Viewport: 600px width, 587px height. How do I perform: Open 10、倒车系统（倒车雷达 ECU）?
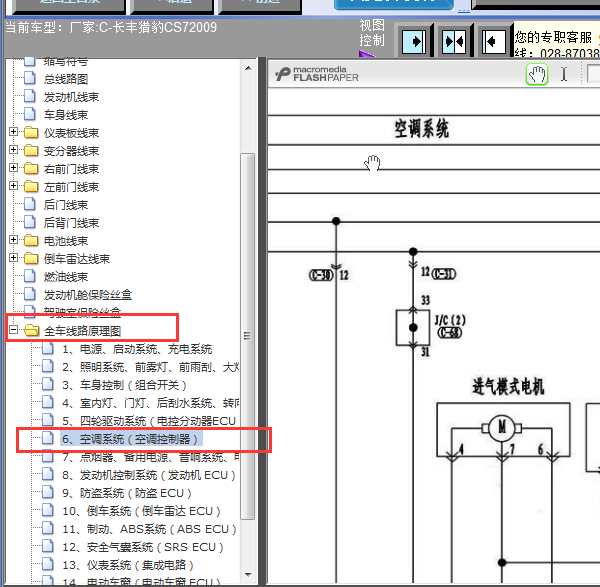tap(141, 511)
